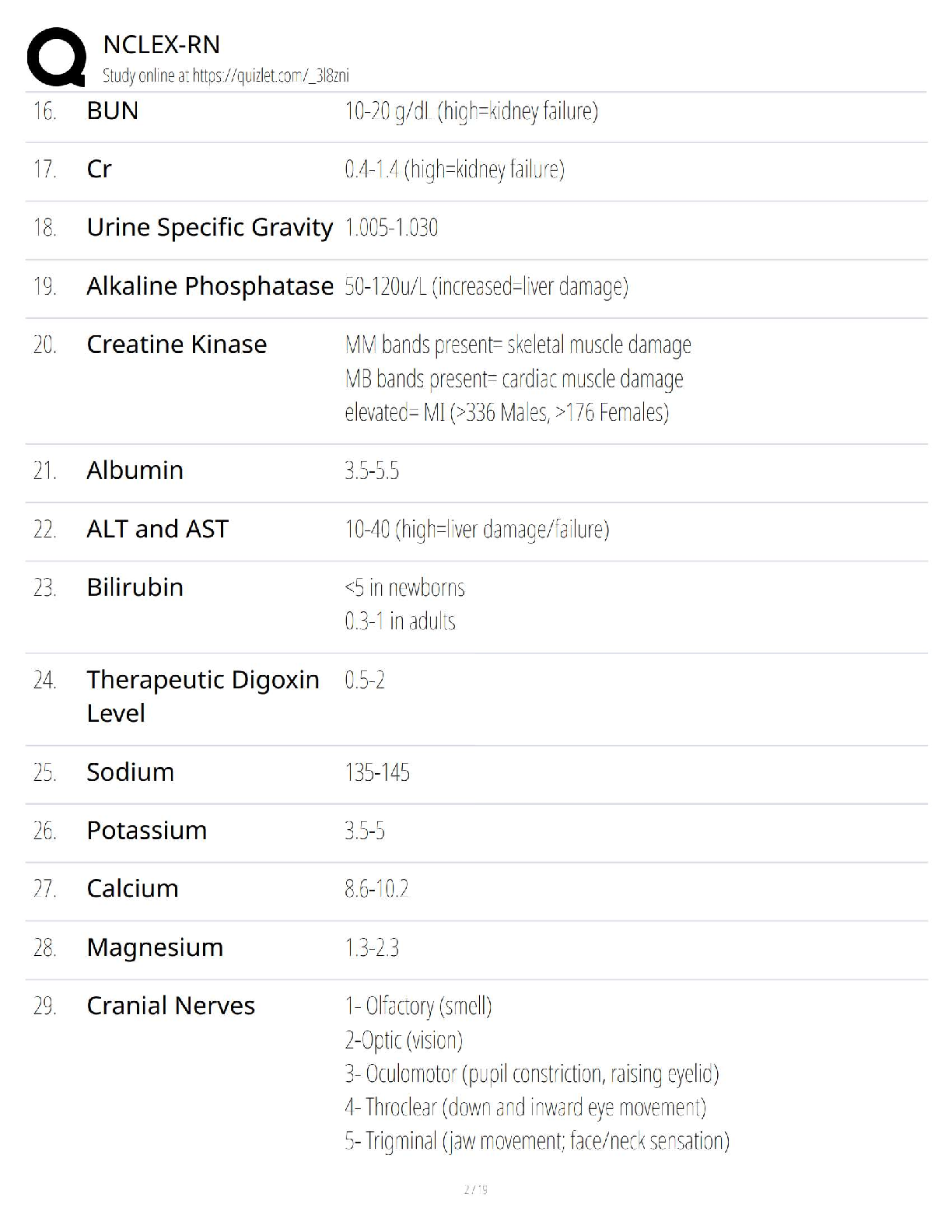The width and height of the screenshot is (952, 1232).
Task: Click the ALT and AST term
Action: pyautogui.click(x=157, y=529)
